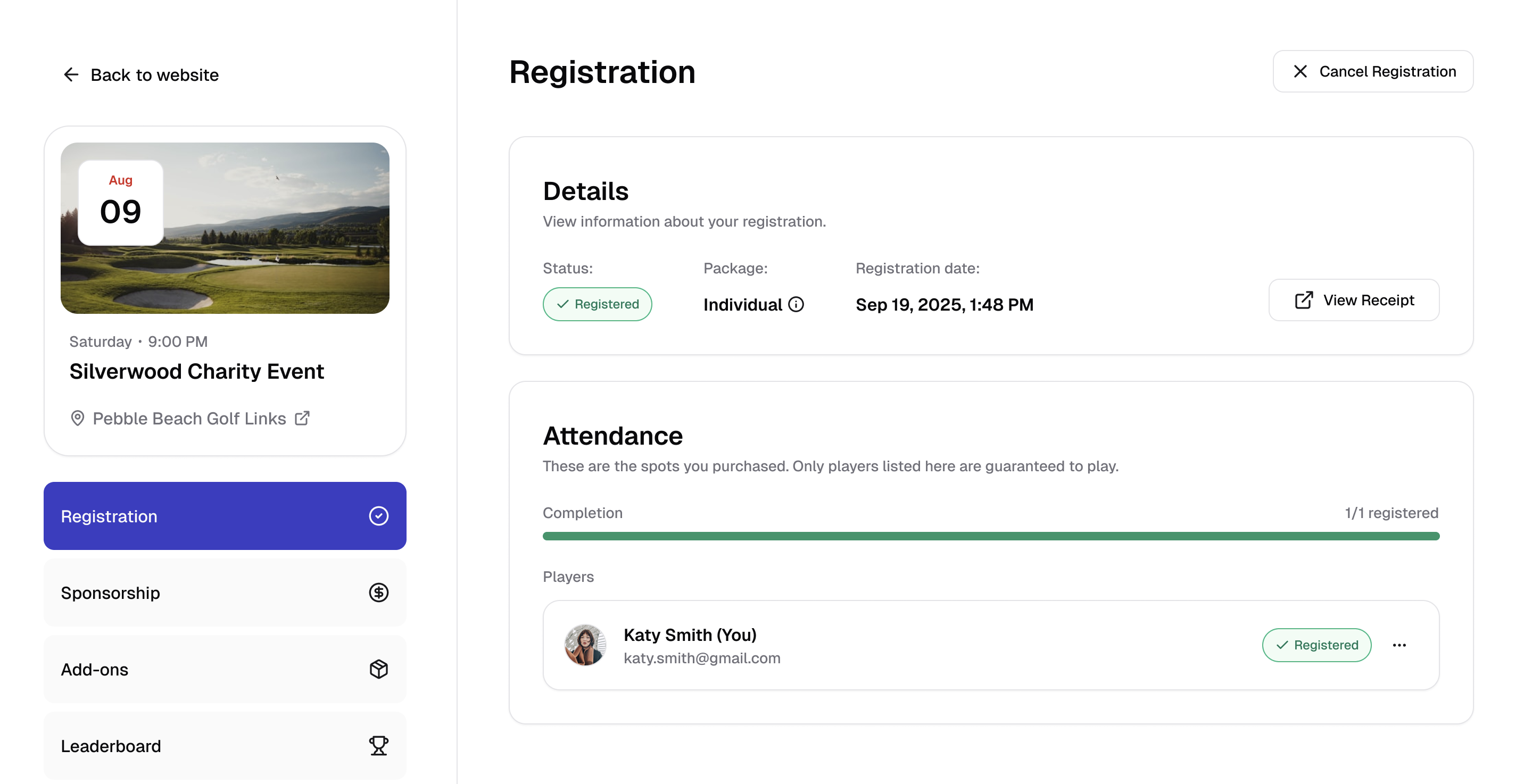Click the info icon next to Individual
Image resolution: width=1524 pixels, height=784 pixels.
tap(796, 304)
